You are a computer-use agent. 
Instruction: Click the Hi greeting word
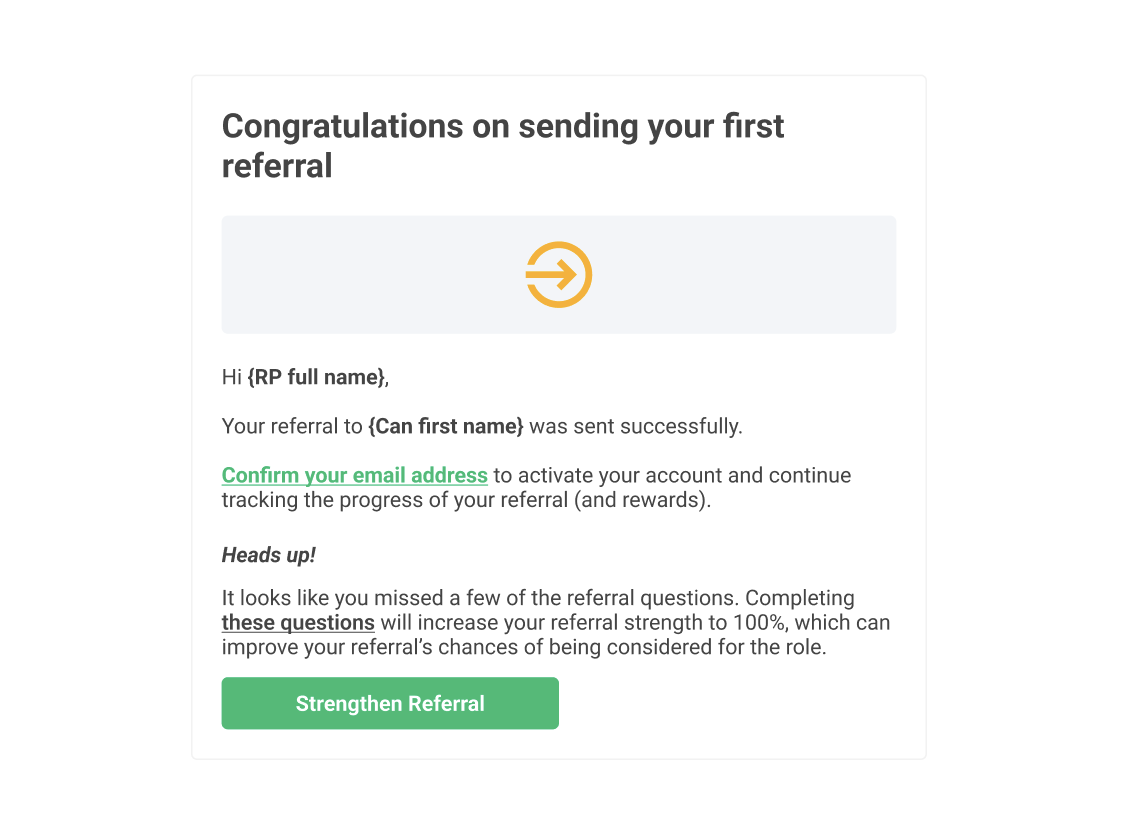[231, 377]
